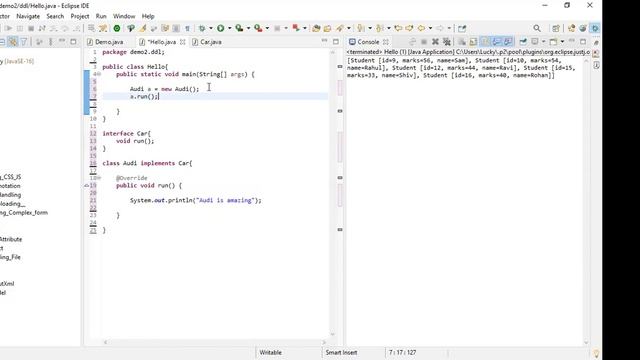The width and height of the screenshot is (640, 360).
Task: Open the Run menu
Action: (101, 16)
